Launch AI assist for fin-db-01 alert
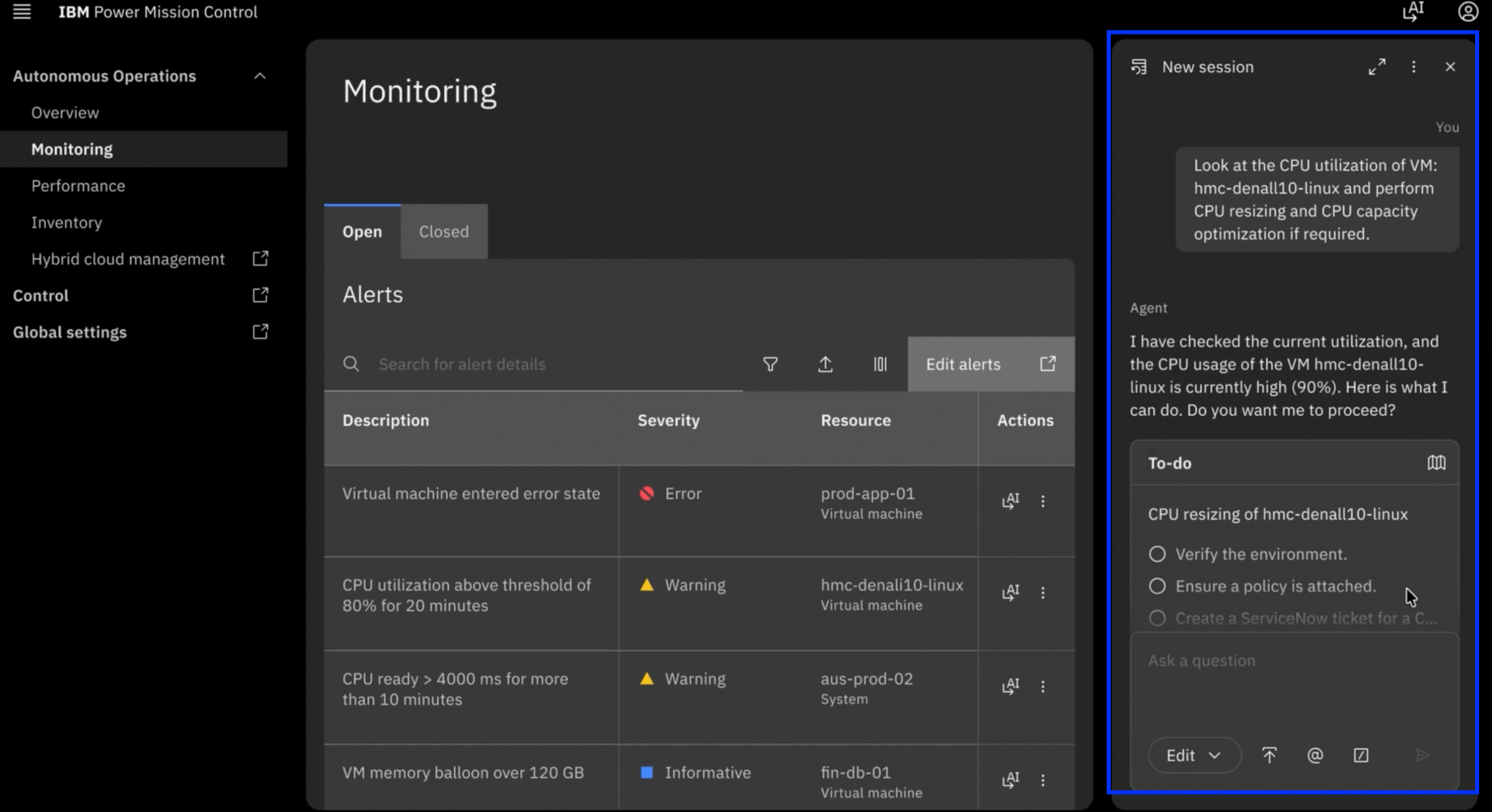 click(1011, 779)
